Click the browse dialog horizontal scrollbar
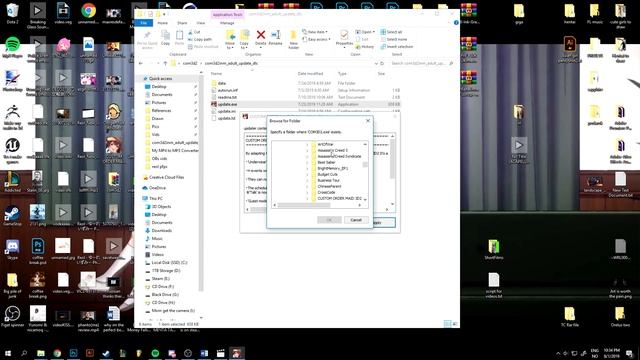Screen dimensions: 640x360 tap(304, 205)
